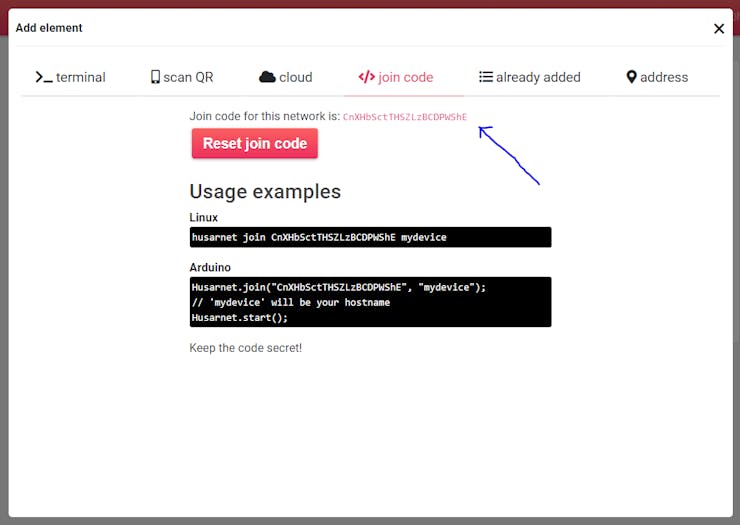The height and width of the screenshot is (525, 740).
Task: Select the pink join code CnXHbSctTHSZLzBCDPWShE
Action: [405, 117]
